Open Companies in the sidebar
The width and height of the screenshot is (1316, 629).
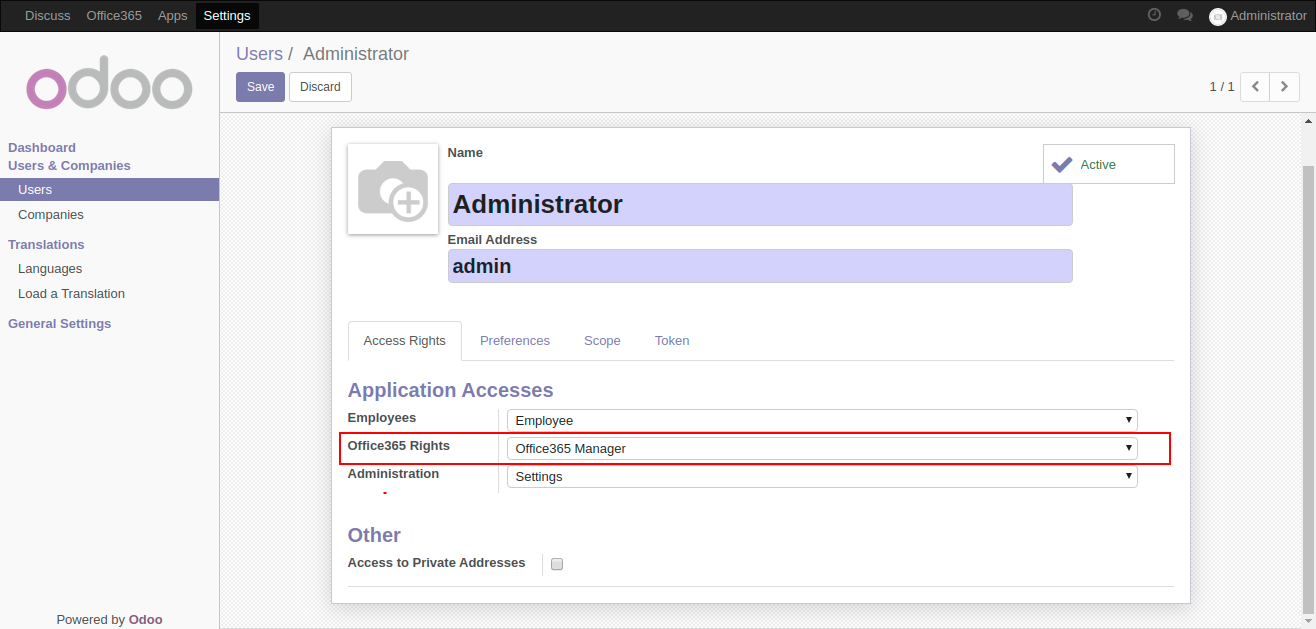pos(51,215)
